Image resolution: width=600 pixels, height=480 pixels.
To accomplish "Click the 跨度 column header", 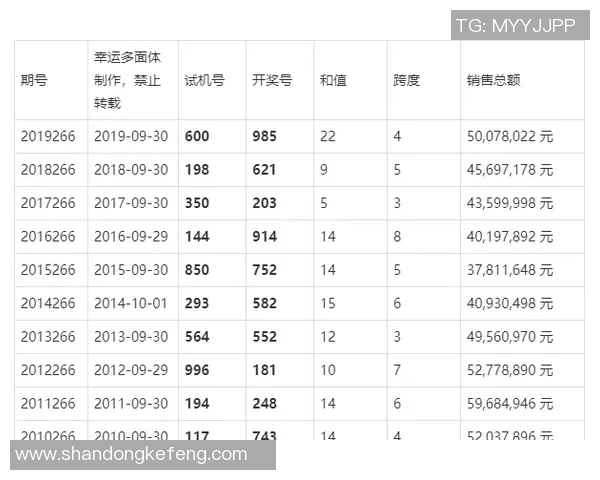I will click(406, 81).
